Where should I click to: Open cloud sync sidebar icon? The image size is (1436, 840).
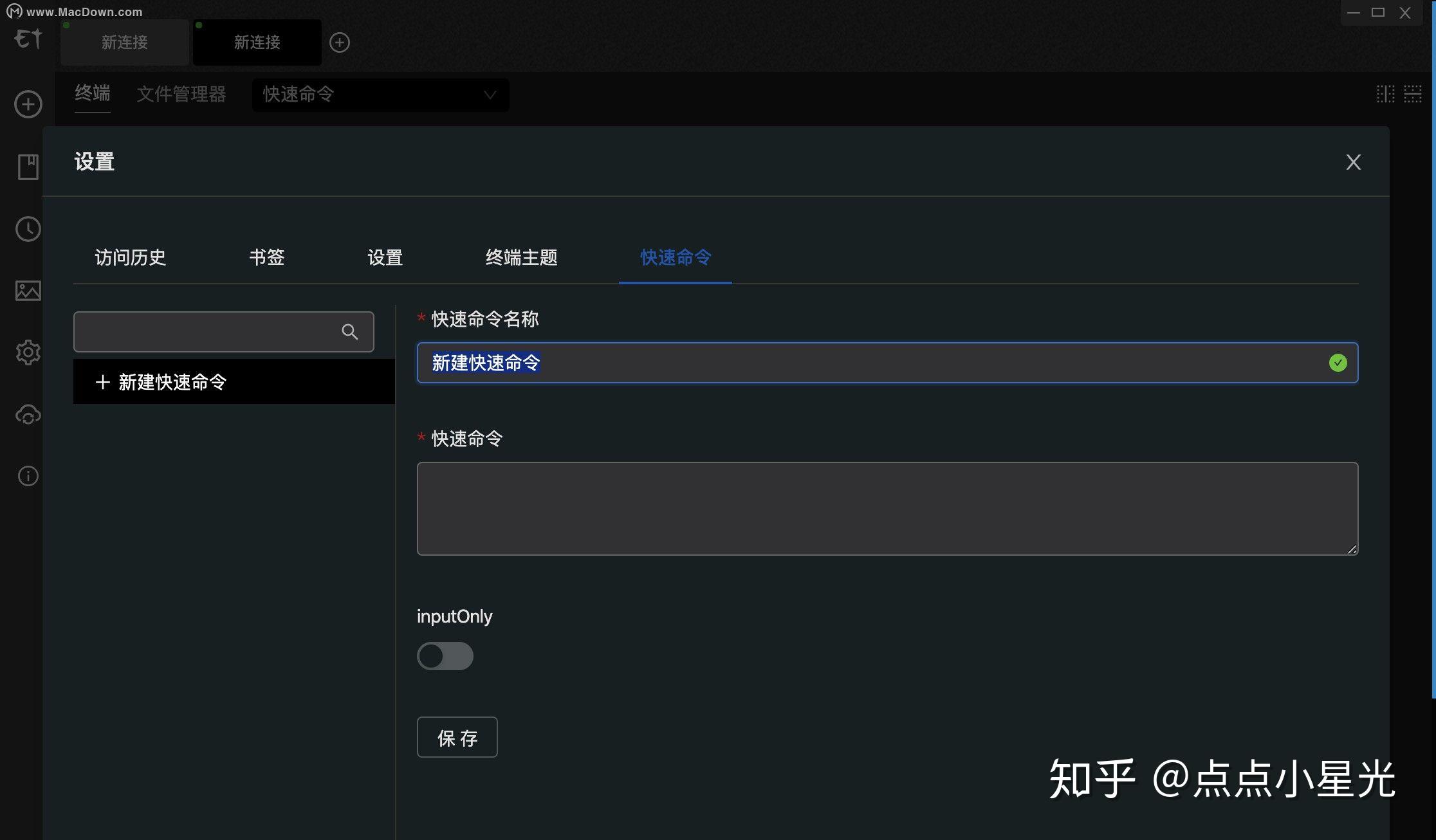(x=28, y=415)
